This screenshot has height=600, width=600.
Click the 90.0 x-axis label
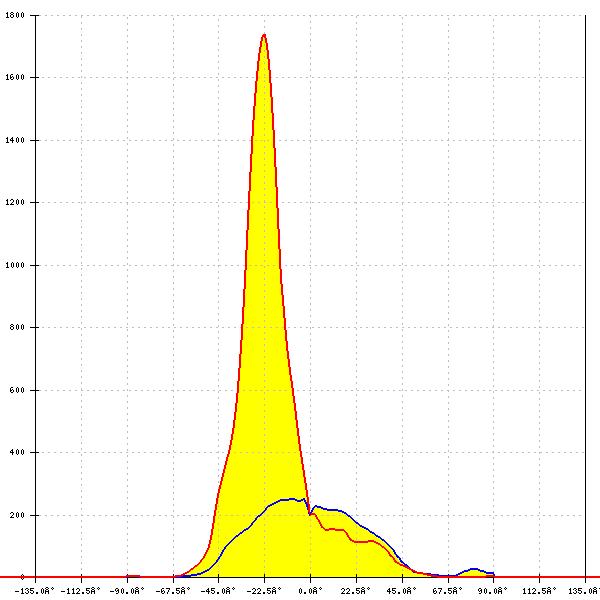point(493,591)
